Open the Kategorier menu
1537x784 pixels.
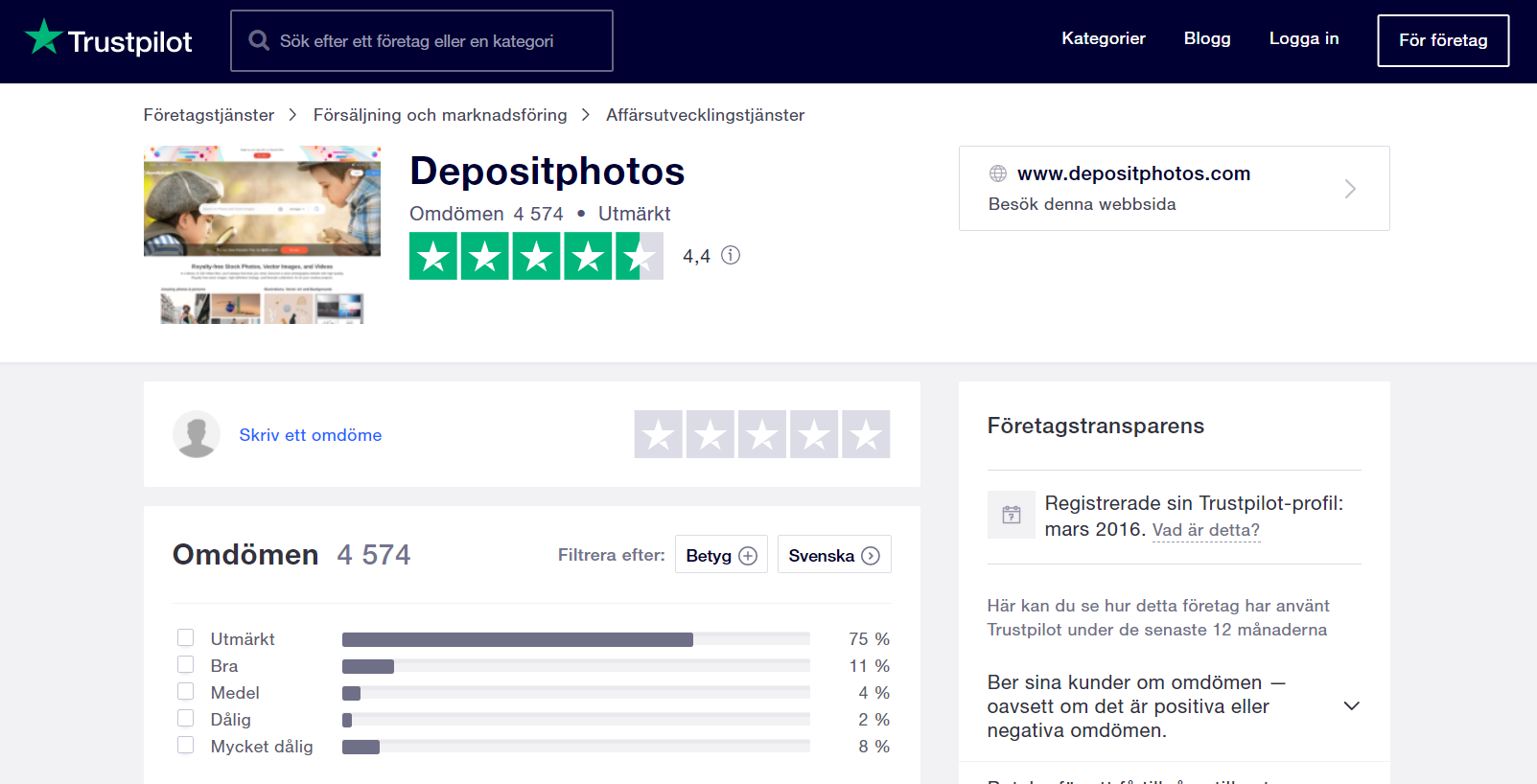tap(1104, 38)
